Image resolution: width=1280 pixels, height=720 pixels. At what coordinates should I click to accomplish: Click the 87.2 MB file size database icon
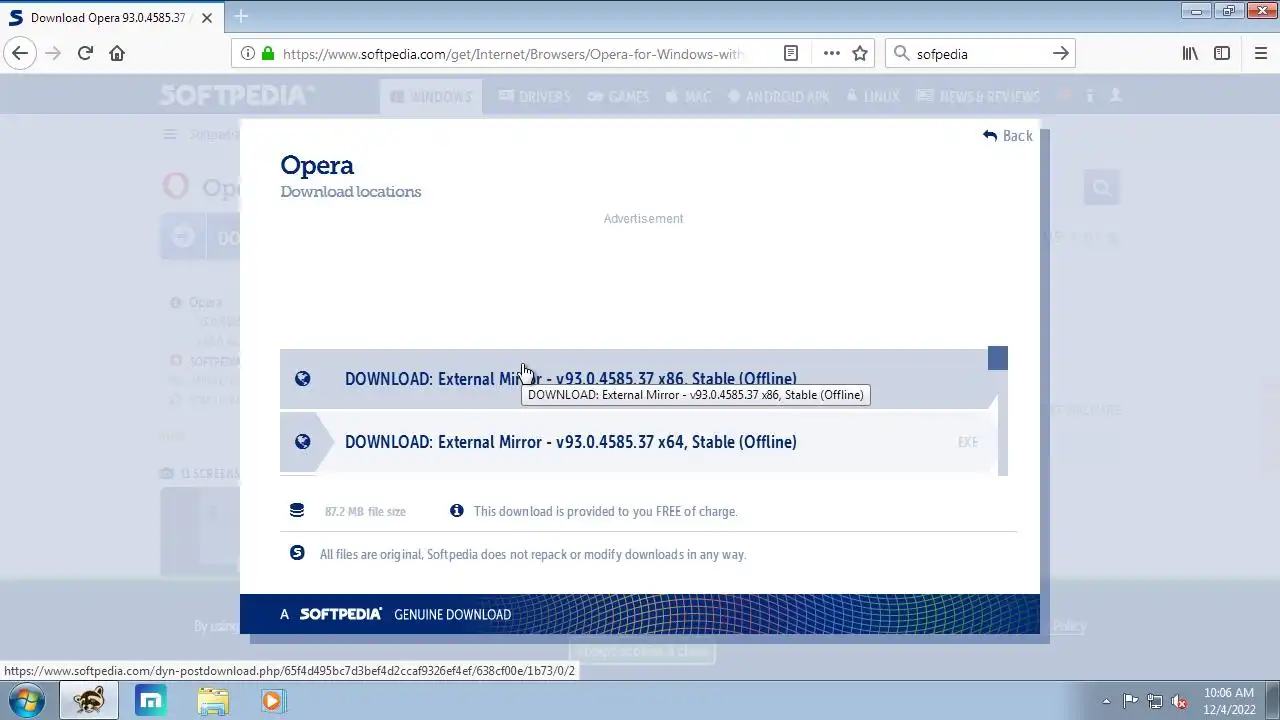[297, 511]
